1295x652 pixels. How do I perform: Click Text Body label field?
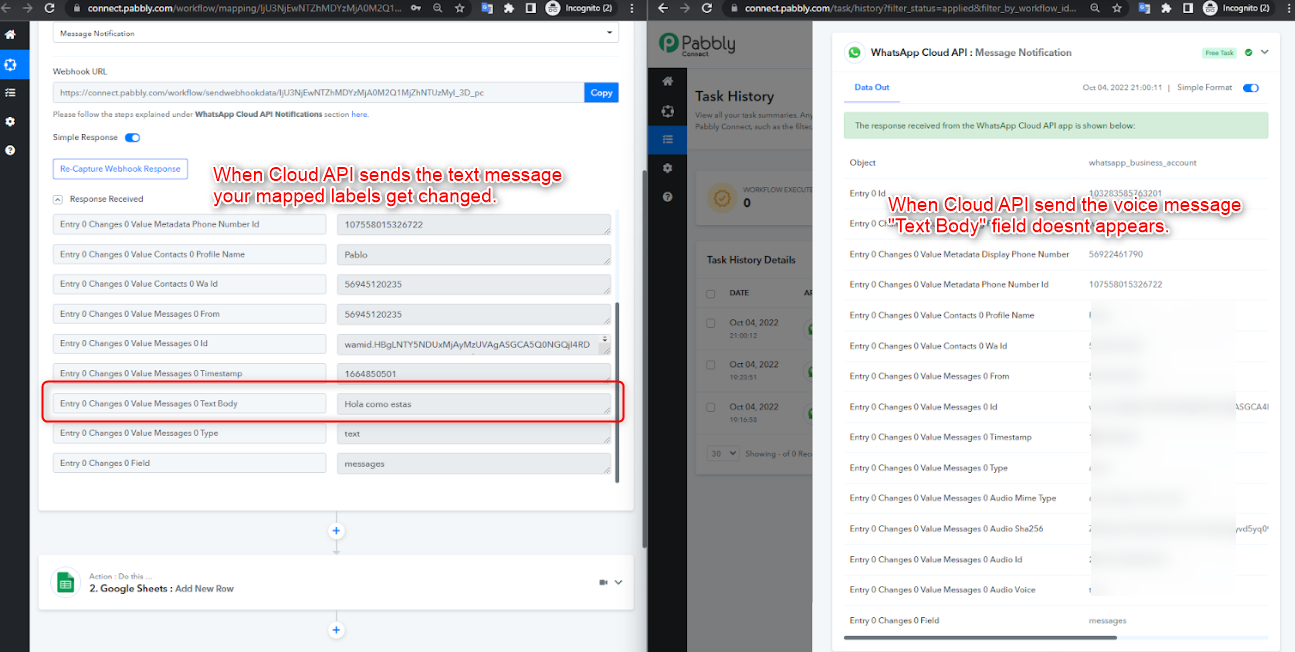[x=189, y=404]
